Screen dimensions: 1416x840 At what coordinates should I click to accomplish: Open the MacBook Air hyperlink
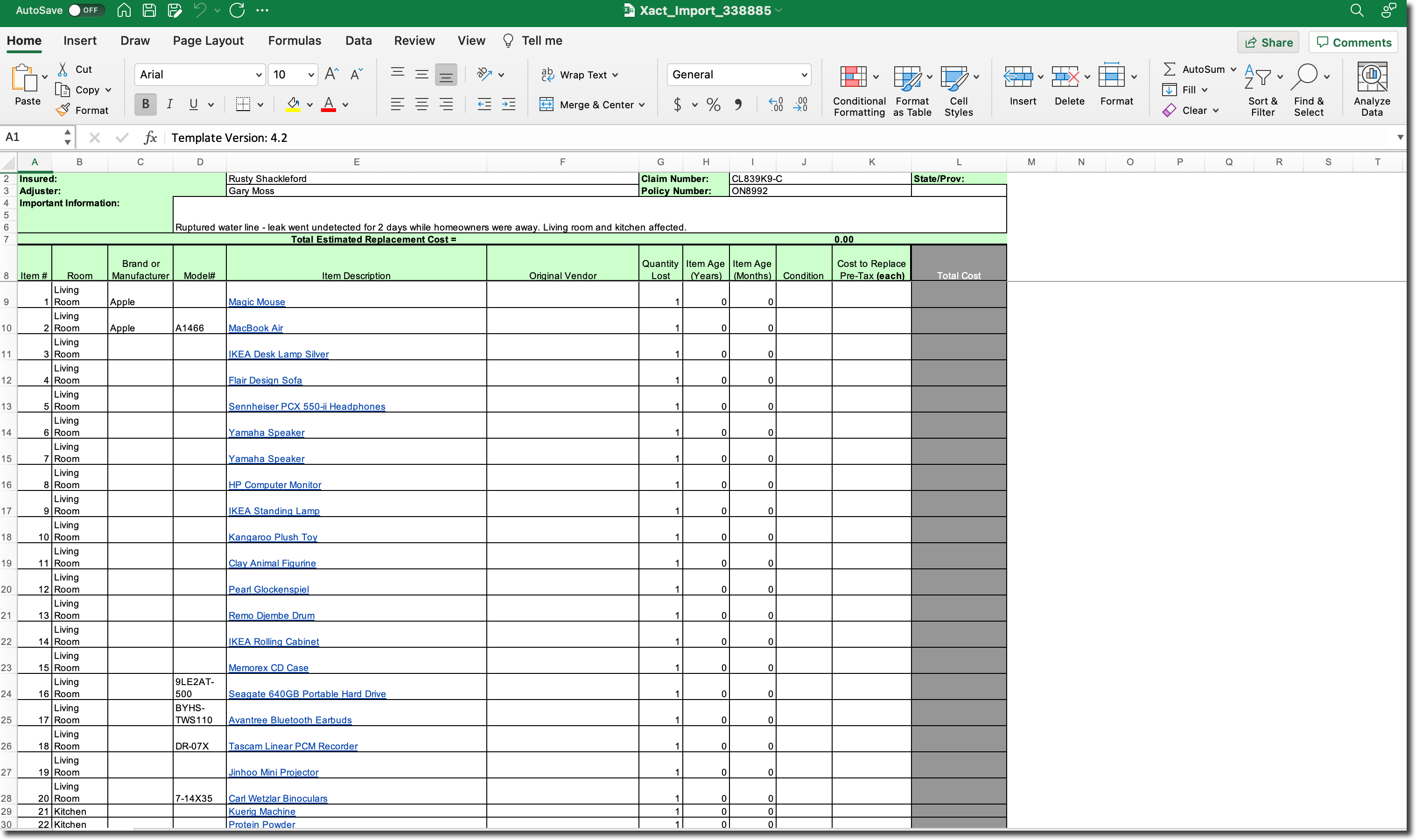pyautogui.click(x=256, y=328)
